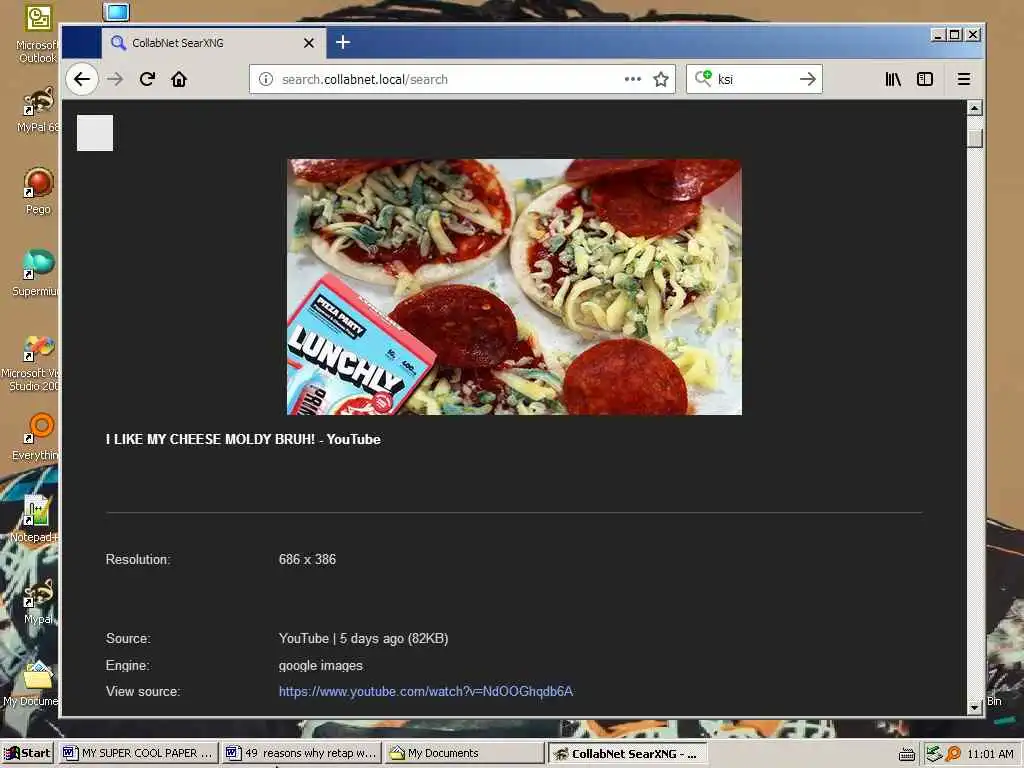Image resolution: width=1024 pixels, height=768 pixels.
Task: Show site information for search.collabnet.local
Action: [266, 79]
